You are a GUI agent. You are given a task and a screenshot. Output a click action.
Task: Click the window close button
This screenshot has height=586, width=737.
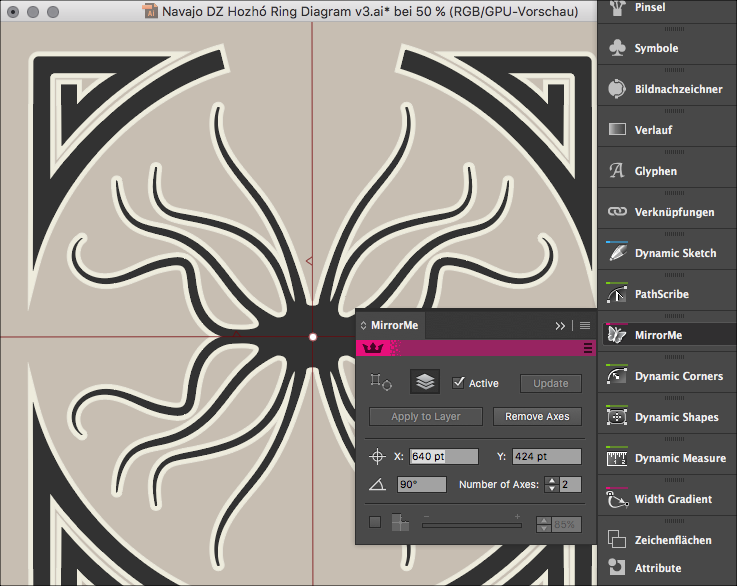(13, 12)
